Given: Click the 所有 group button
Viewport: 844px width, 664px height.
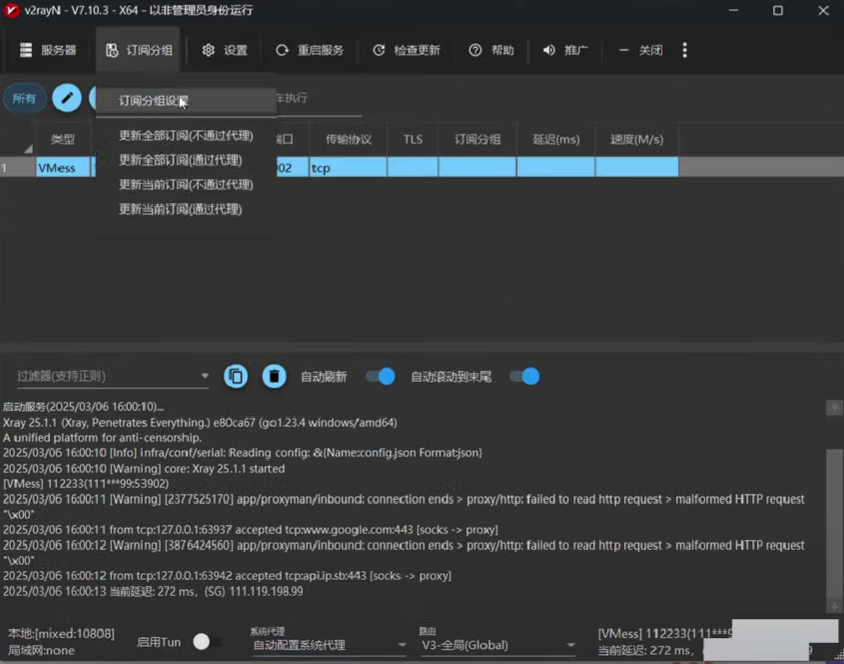Looking at the screenshot, I should pos(24,98).
